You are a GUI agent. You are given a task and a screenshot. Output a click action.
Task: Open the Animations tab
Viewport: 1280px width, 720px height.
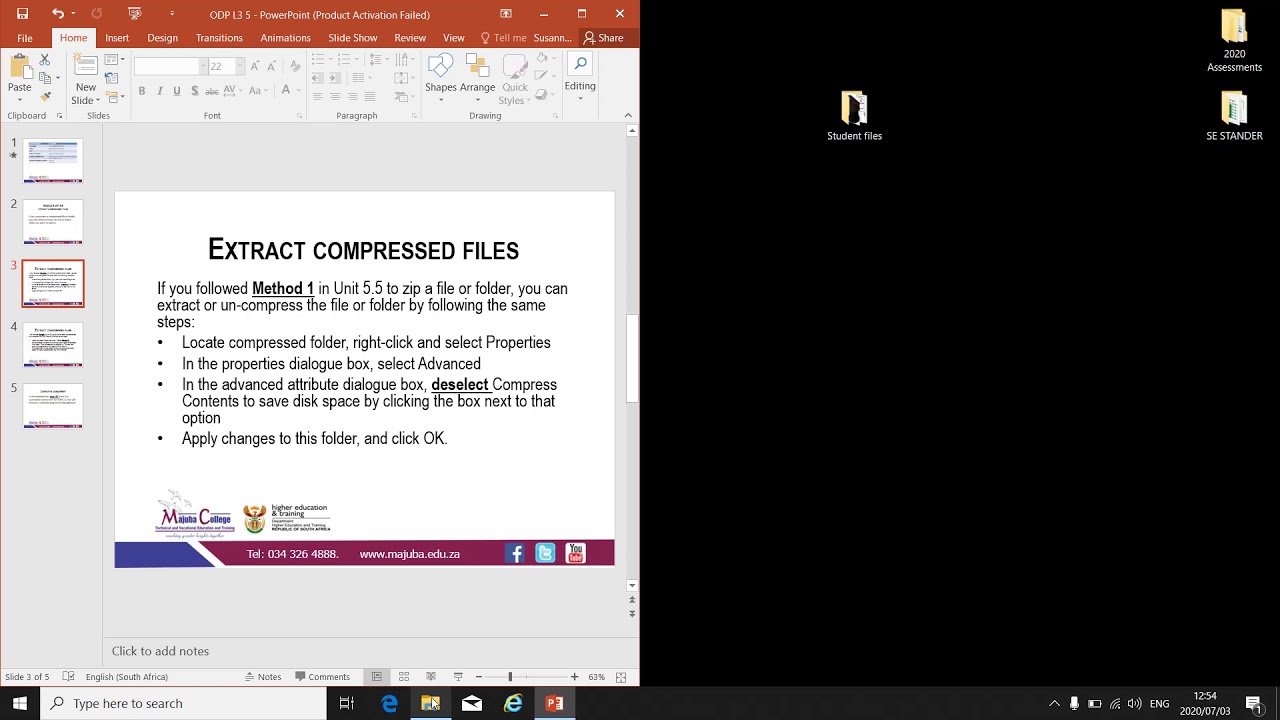tap(285, 38)
